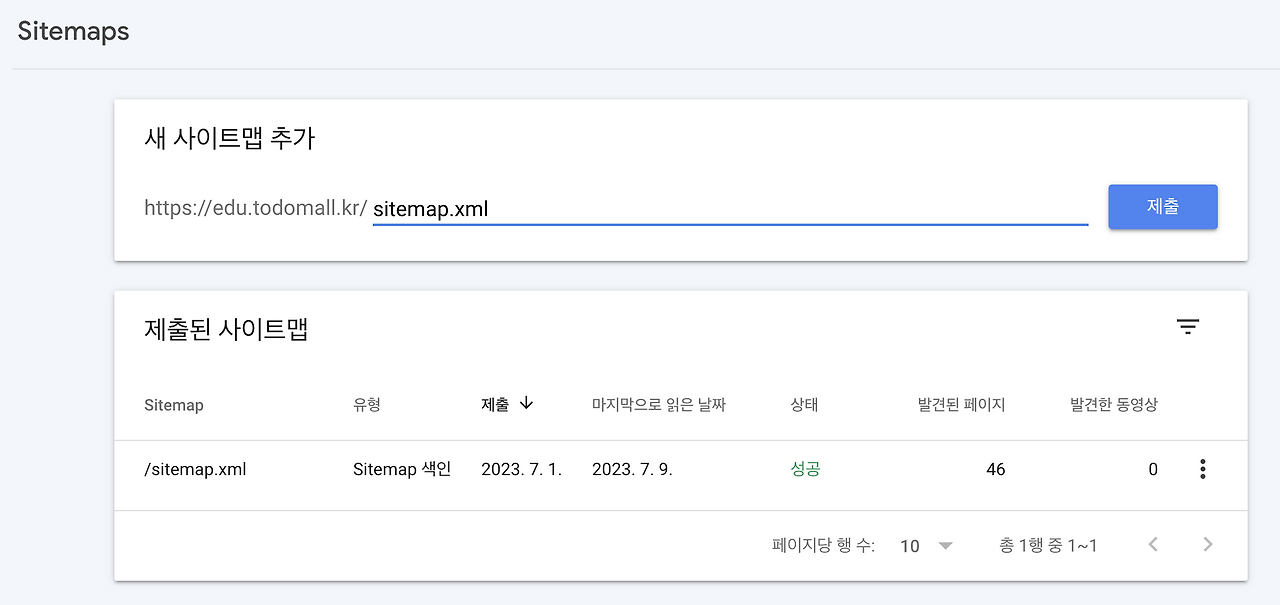Click the previous page arrow in pagination
Viewport: 1280px width, 605px height.
point(1152,544)
